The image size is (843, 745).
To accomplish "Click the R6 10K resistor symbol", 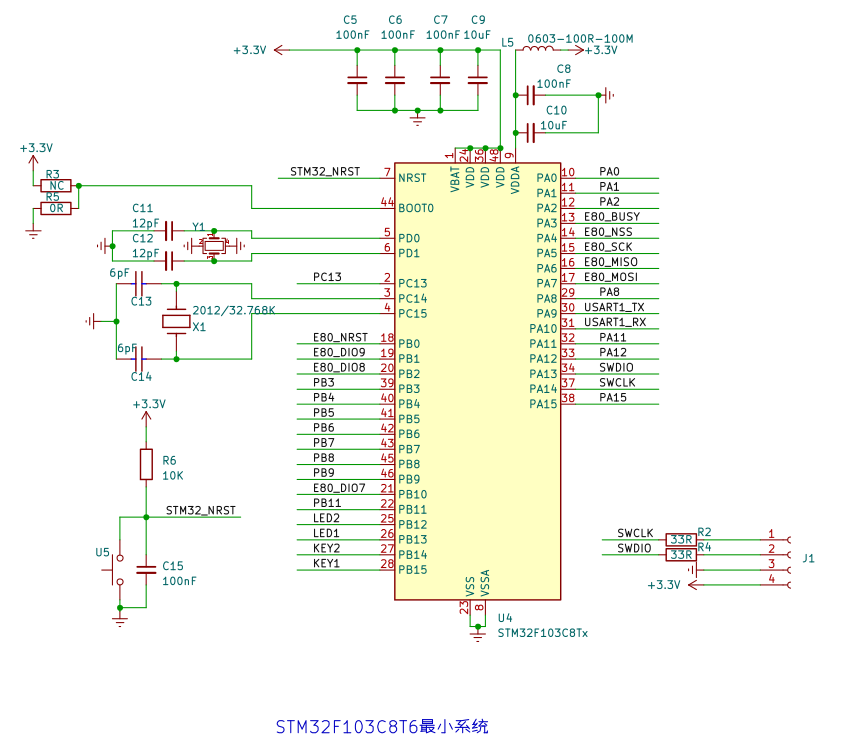I will coord(146,464).
